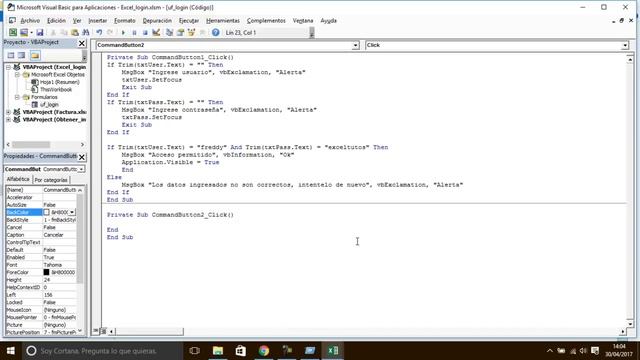The height and width of the screenshot is (360, 640).
Task: Click the View Microsoft Excel toolbar icon
Action: [x=13, y=32]
